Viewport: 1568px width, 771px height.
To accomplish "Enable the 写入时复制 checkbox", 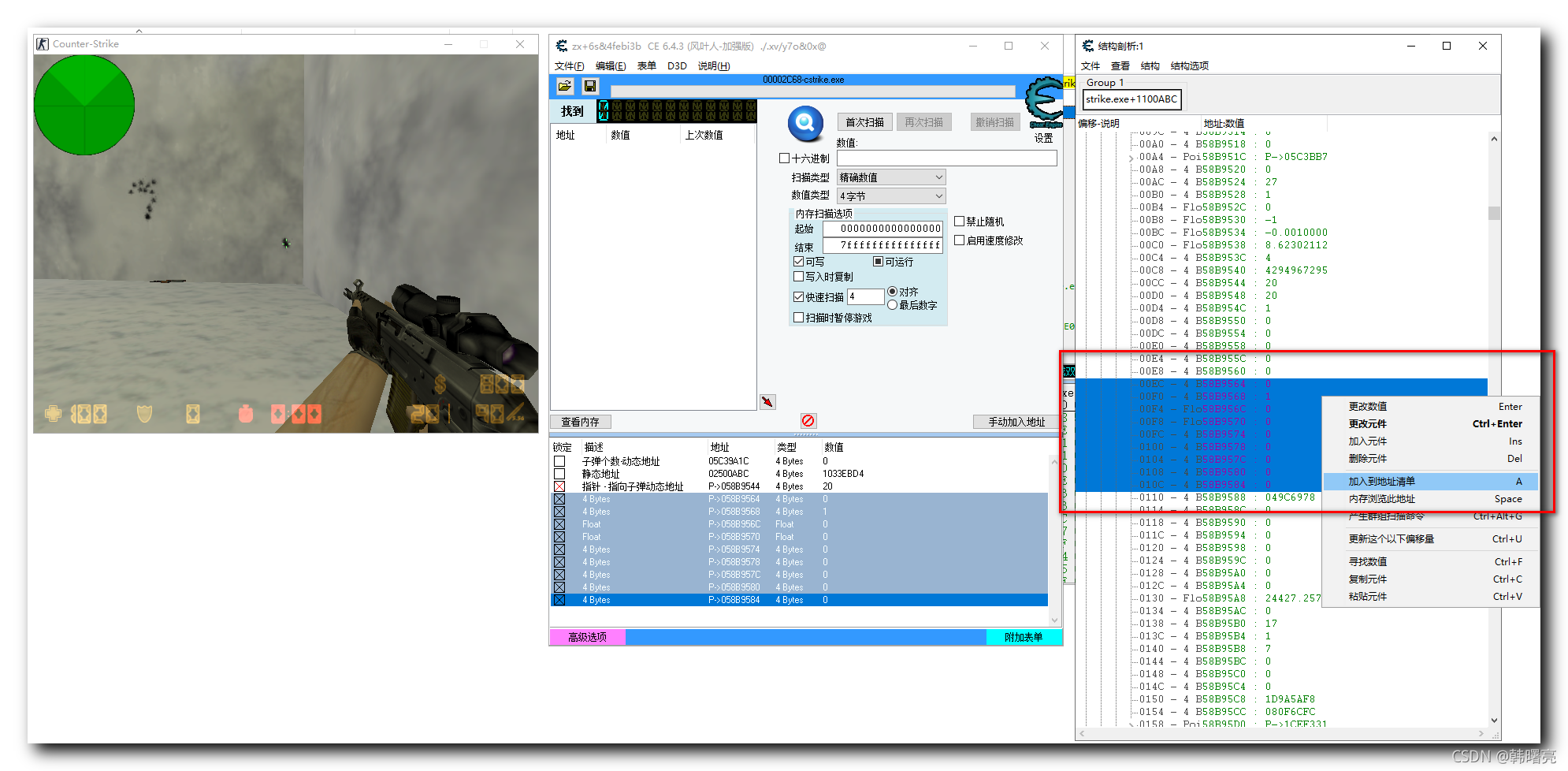I will click(799, 277).
